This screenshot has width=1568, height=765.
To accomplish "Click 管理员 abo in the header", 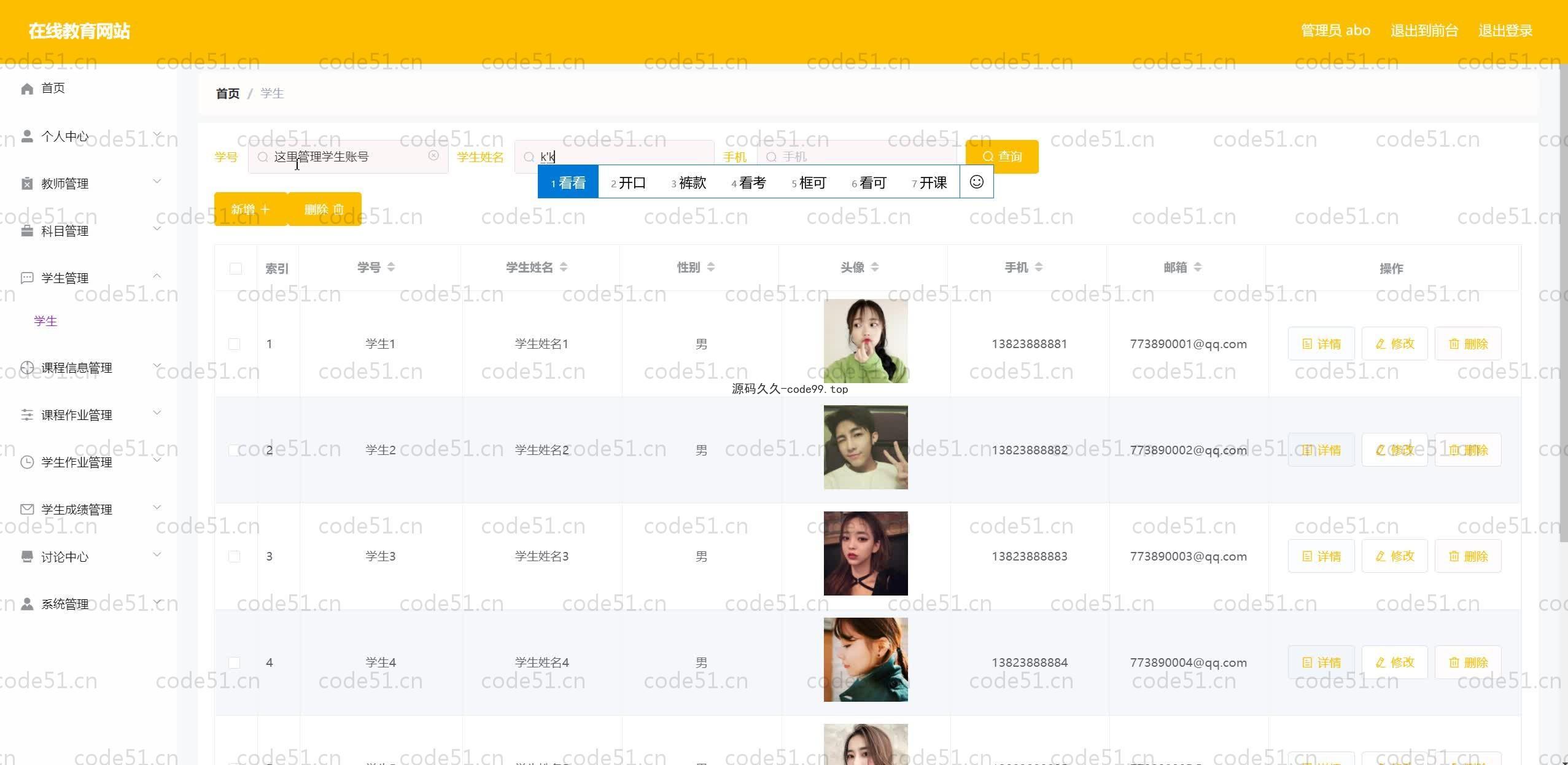I will click(x=1335, y=31).
